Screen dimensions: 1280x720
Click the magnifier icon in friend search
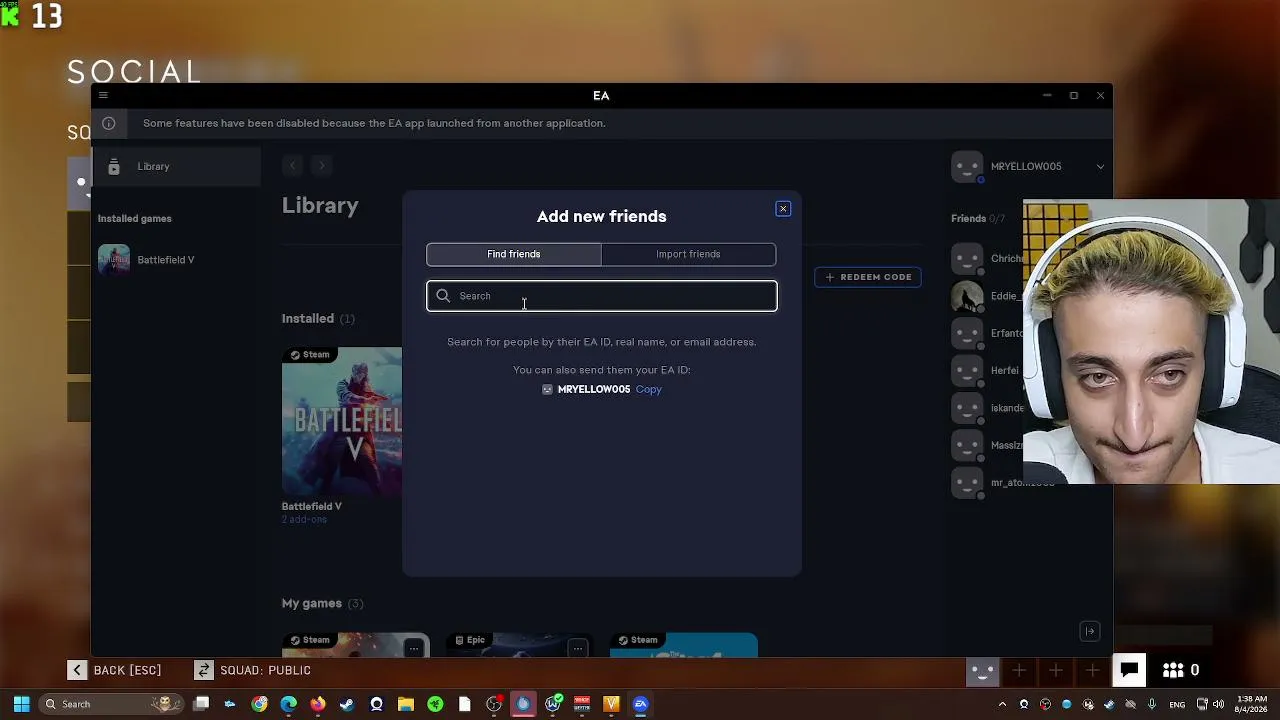(443, 296)
